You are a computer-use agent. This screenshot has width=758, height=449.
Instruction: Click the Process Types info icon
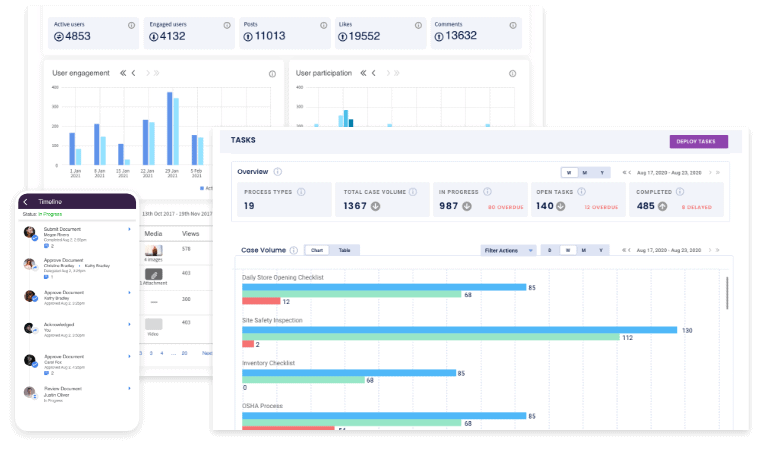tap(301, 192)
